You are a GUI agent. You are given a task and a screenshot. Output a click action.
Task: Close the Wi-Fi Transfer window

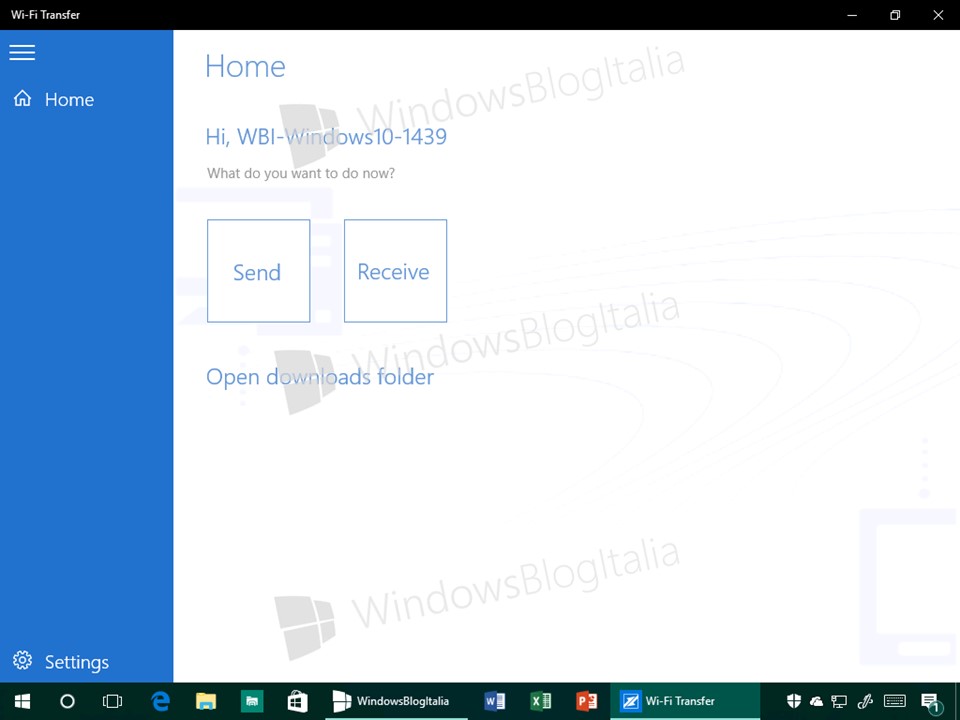[938, 15]
